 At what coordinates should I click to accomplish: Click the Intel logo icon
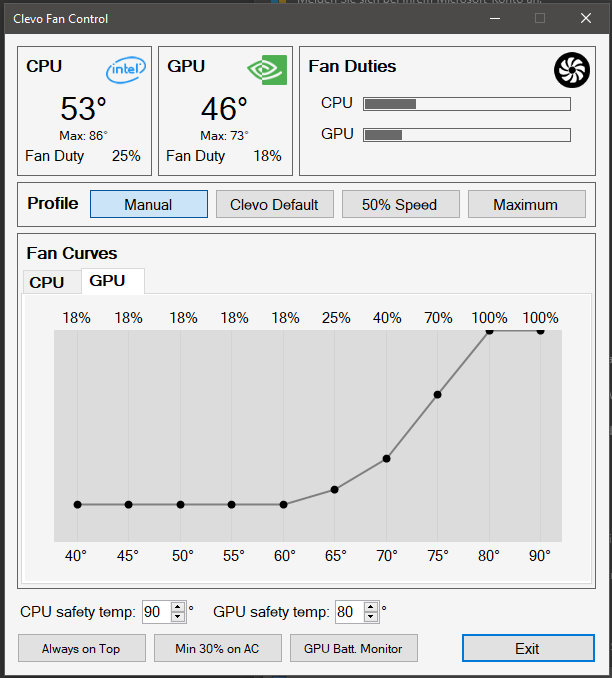click(126, 69)
